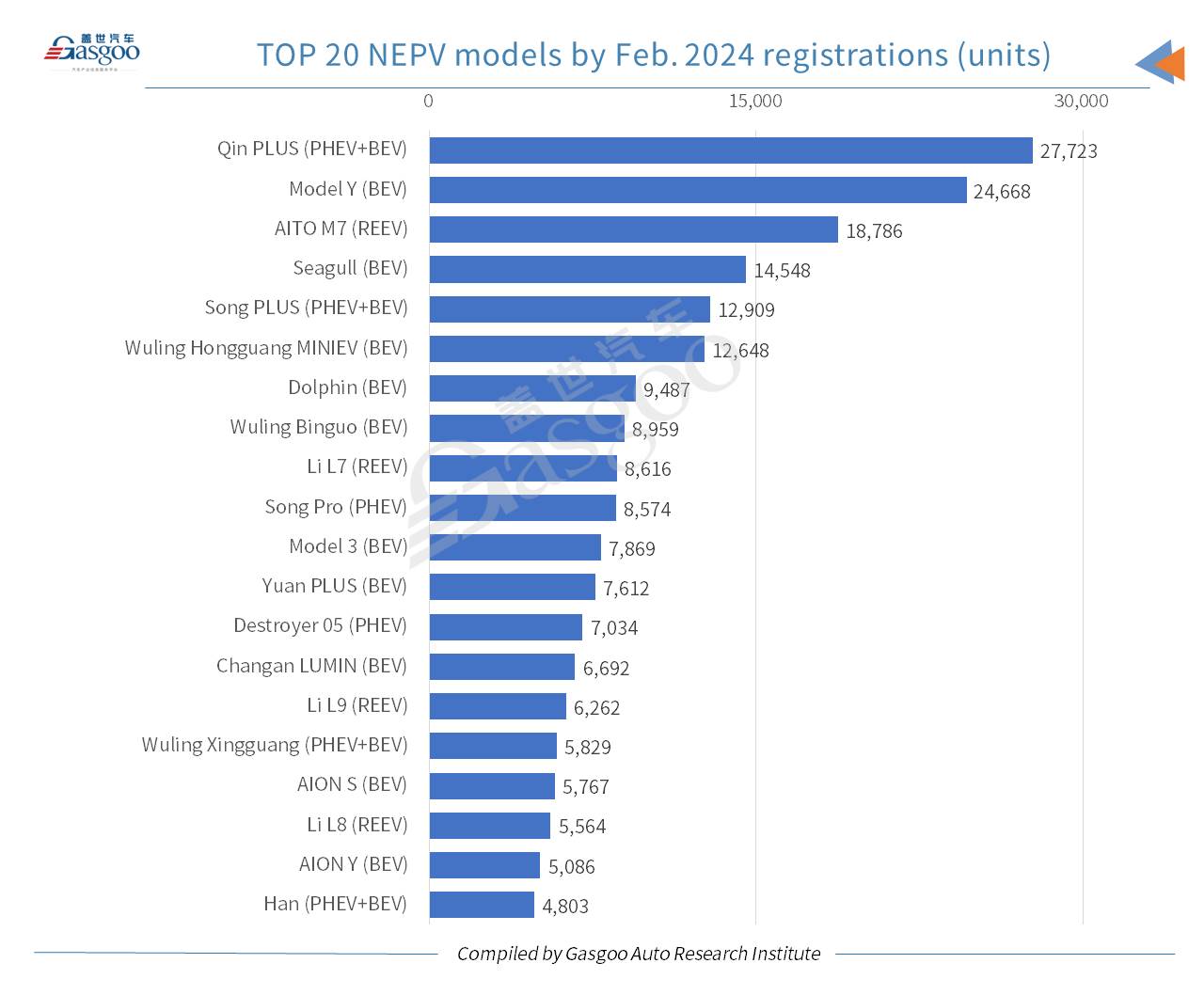Viewport: 1204px width, 995px height.
Task: Click the AITO M7 bar in chart
Action: point(634,229)
